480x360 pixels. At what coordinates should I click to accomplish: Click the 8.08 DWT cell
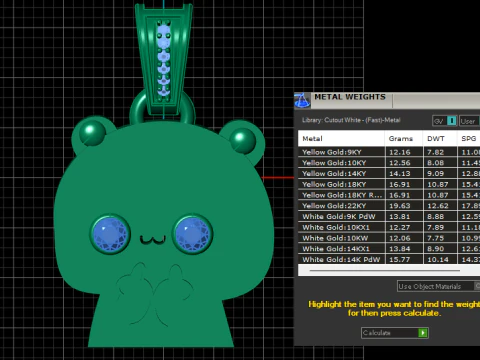[440, 163]
